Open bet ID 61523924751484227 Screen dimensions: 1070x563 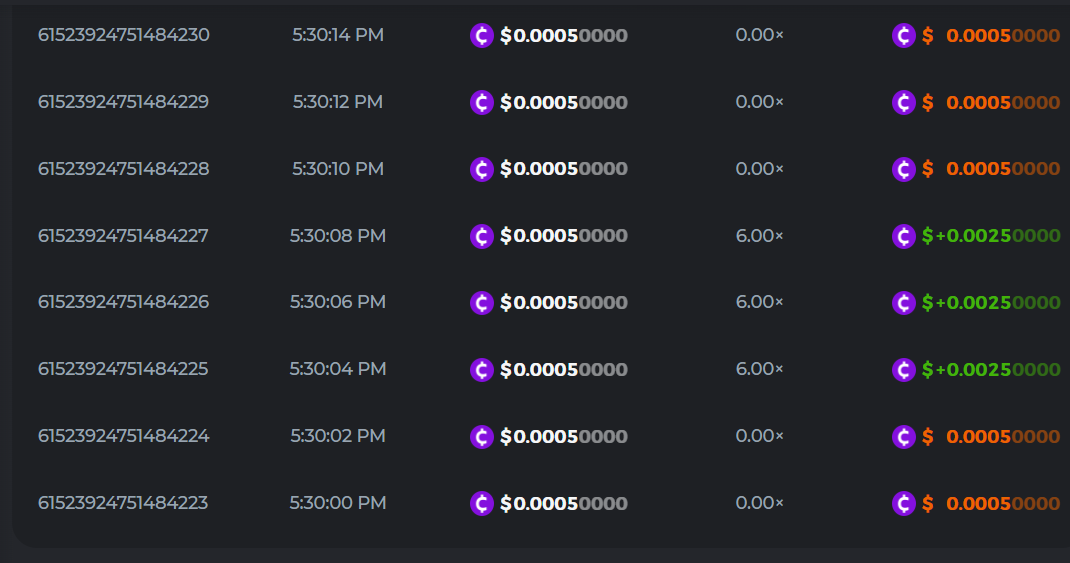tap(124, 236)
